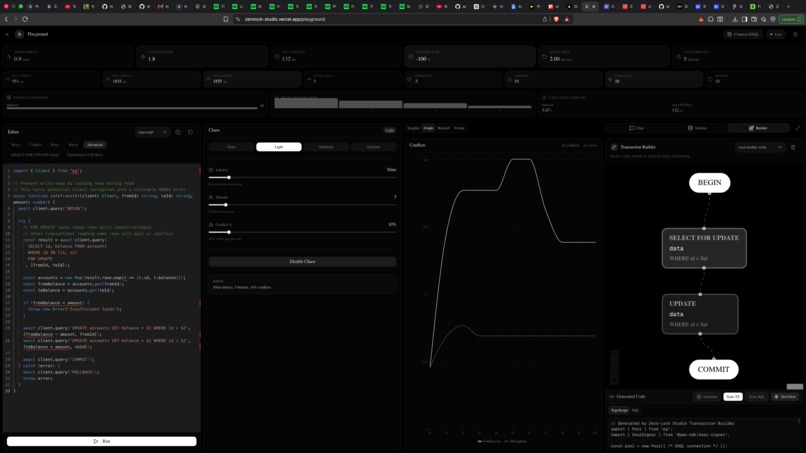The image size is (806, 453).
Task: Click the Latency clock icon in Chaos
Action: point(211,170)
